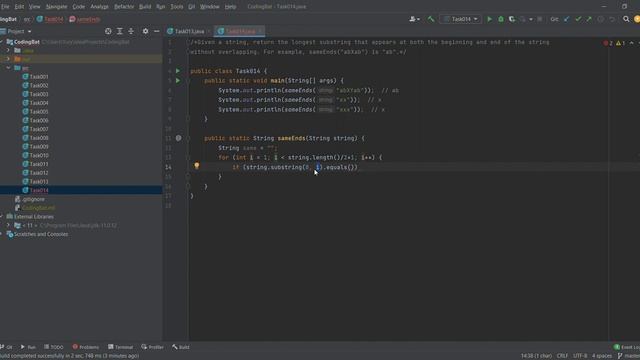Image resolution: width=640 pixels, height=360 pixels.
Task: Click the yellow warning count indicator
Action: pos(620,43)
